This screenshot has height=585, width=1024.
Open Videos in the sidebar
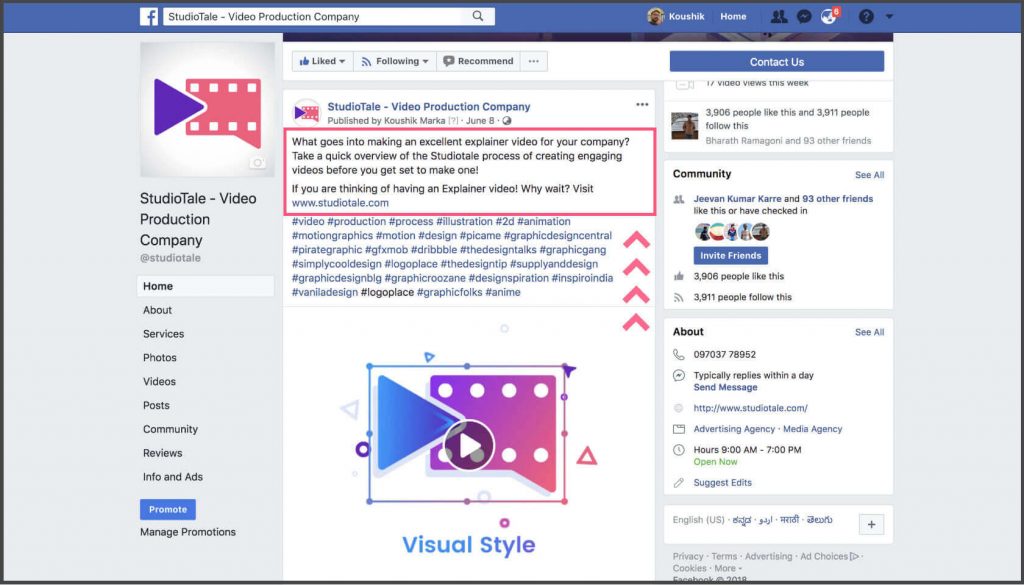[x=159, y=381]
